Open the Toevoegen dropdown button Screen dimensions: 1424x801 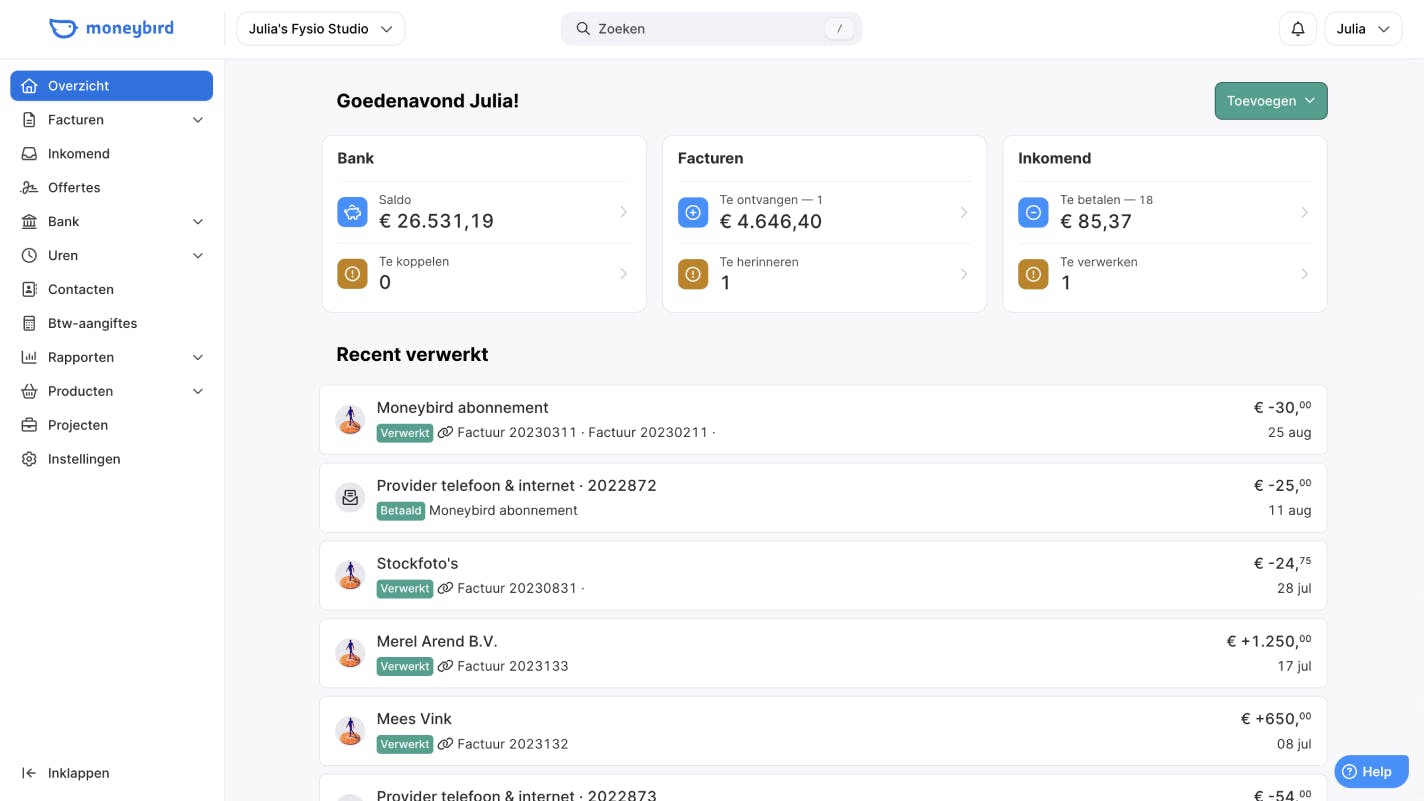click(x=1270, y=101)
